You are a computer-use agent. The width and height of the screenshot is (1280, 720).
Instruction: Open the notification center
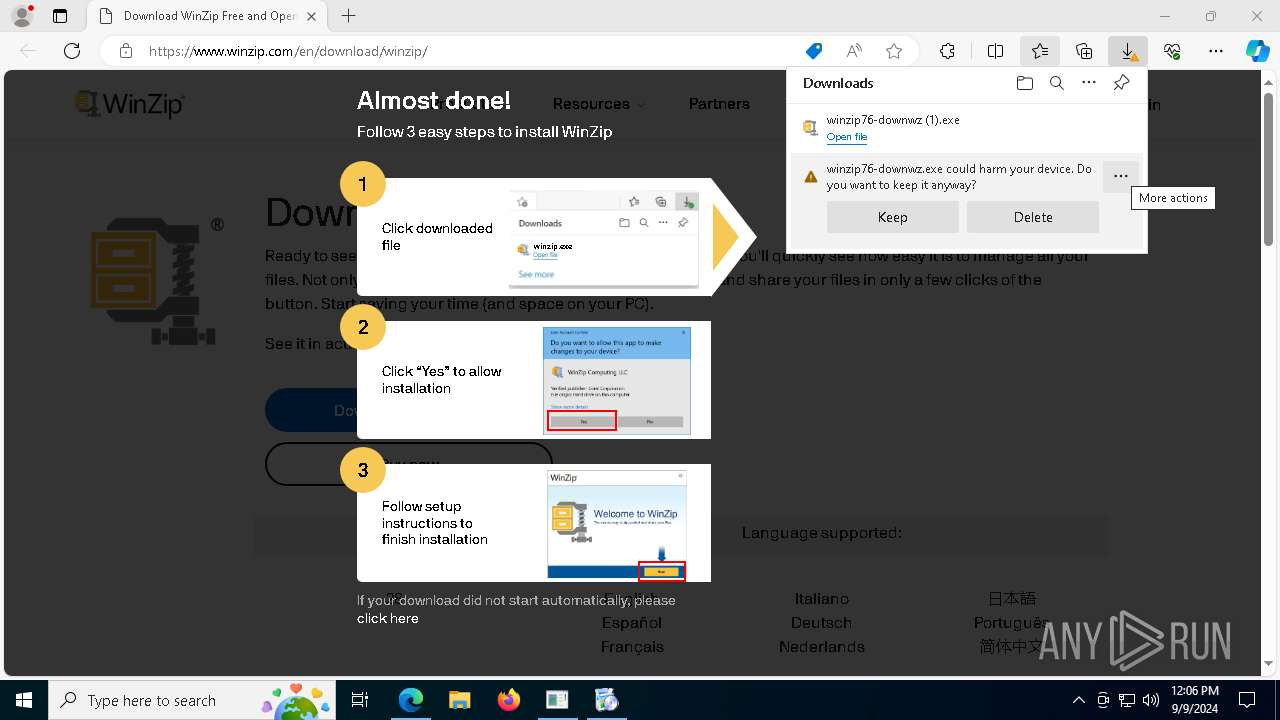coord(1247,700)
